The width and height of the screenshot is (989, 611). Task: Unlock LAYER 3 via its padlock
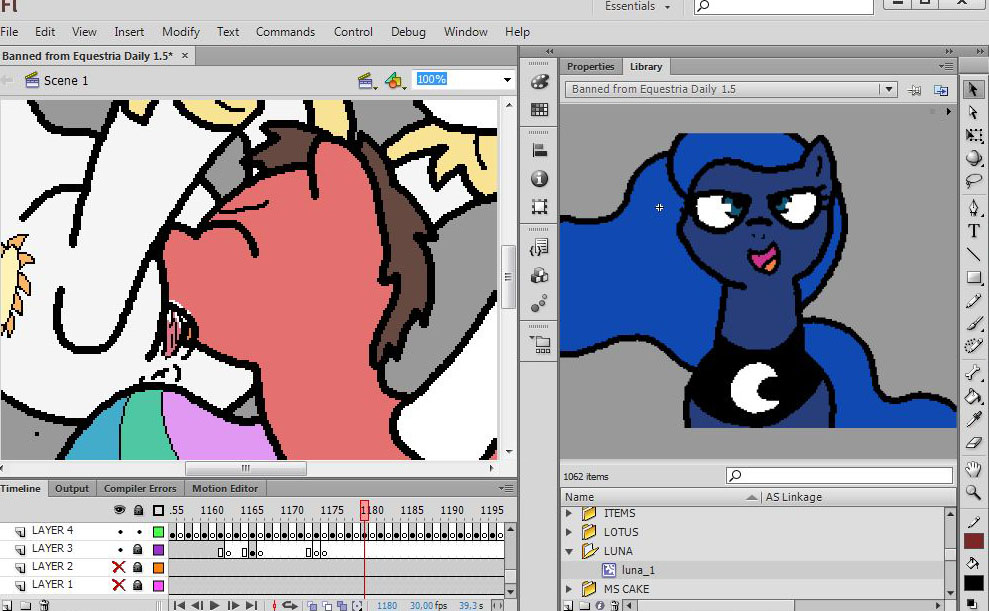138,549
